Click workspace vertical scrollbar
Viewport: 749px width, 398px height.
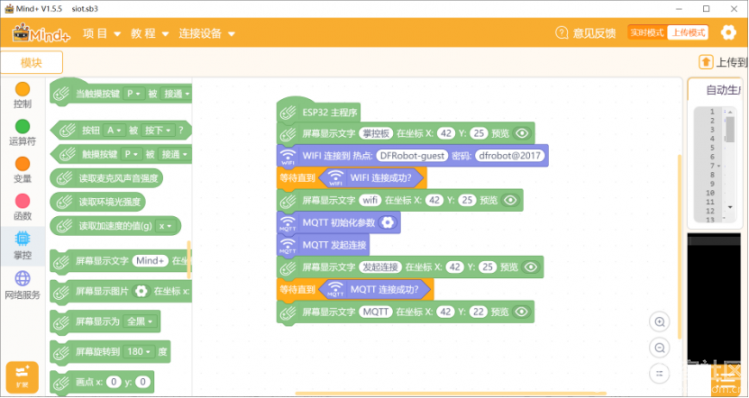pyautogui.click(x=679, y=246)
